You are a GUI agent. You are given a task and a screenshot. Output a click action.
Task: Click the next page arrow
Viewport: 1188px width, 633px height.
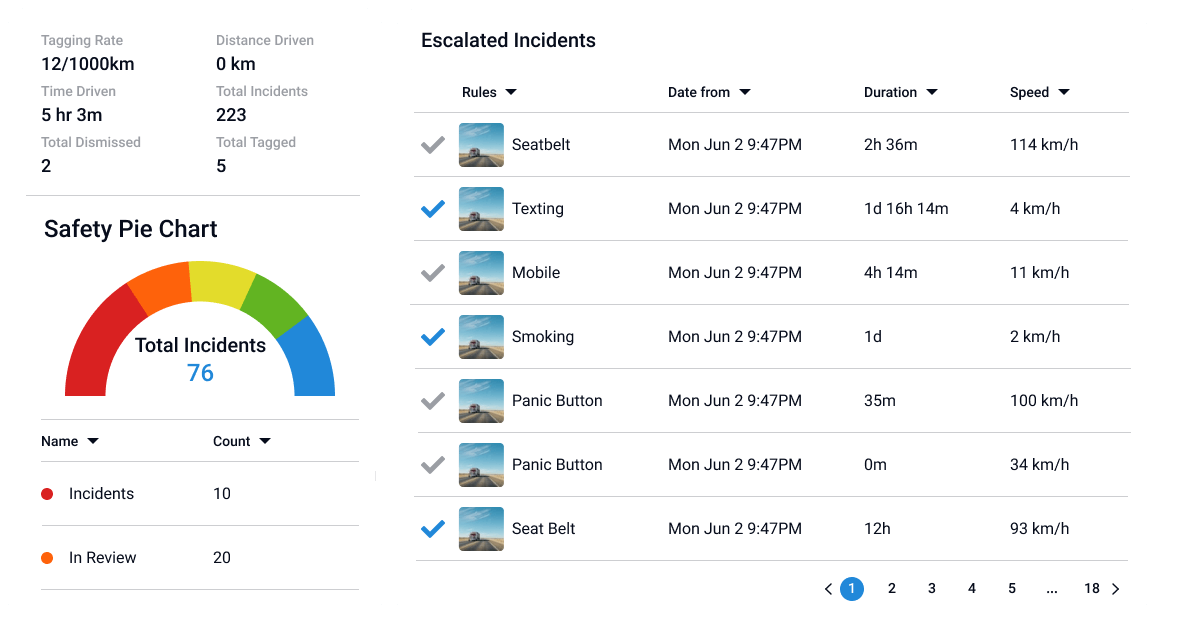point(1116,588)
